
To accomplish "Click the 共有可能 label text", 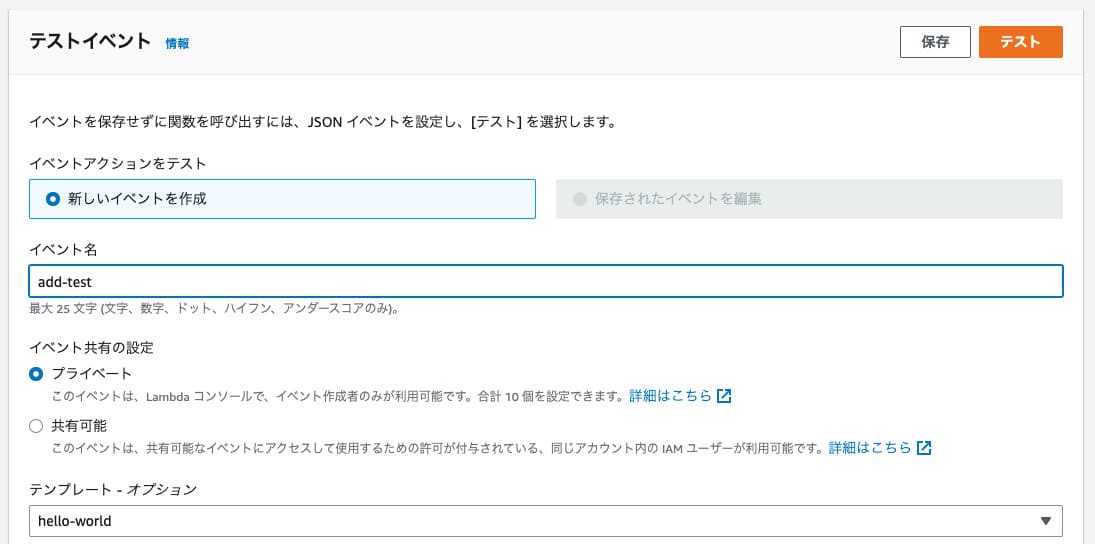I will click(79, 426).
